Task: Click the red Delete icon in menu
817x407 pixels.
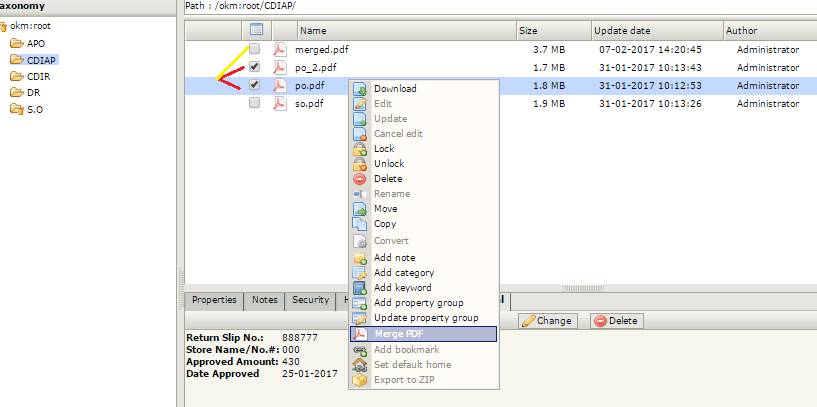Action: coord(361,179)
